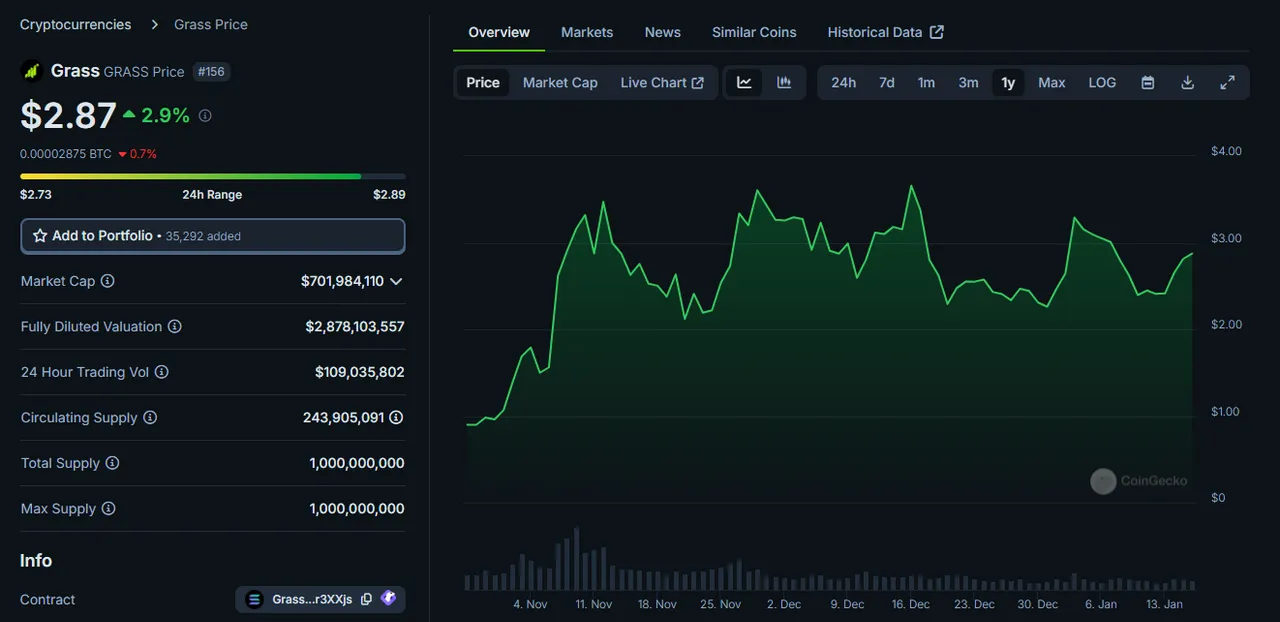Click the Info section heading
This screenshot has height=622, width=1280.
(x=36, y=561)
